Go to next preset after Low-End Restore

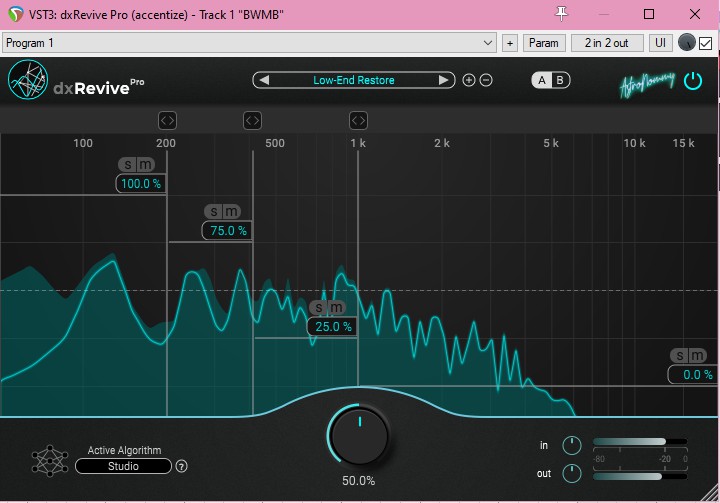coord(444,80)
